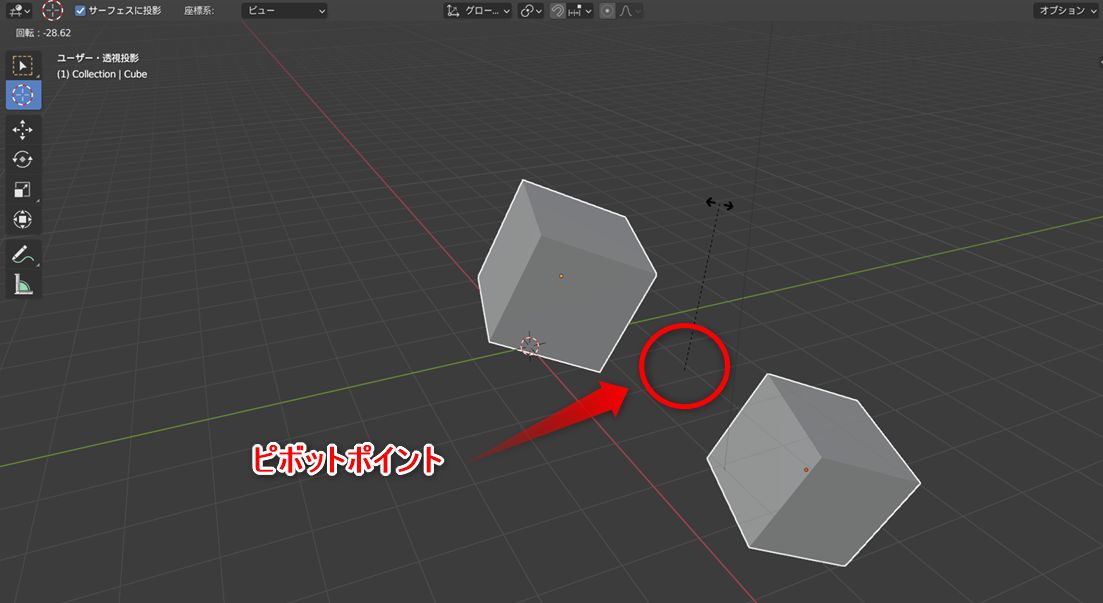Choose the Measure tool

coord(23,284)
